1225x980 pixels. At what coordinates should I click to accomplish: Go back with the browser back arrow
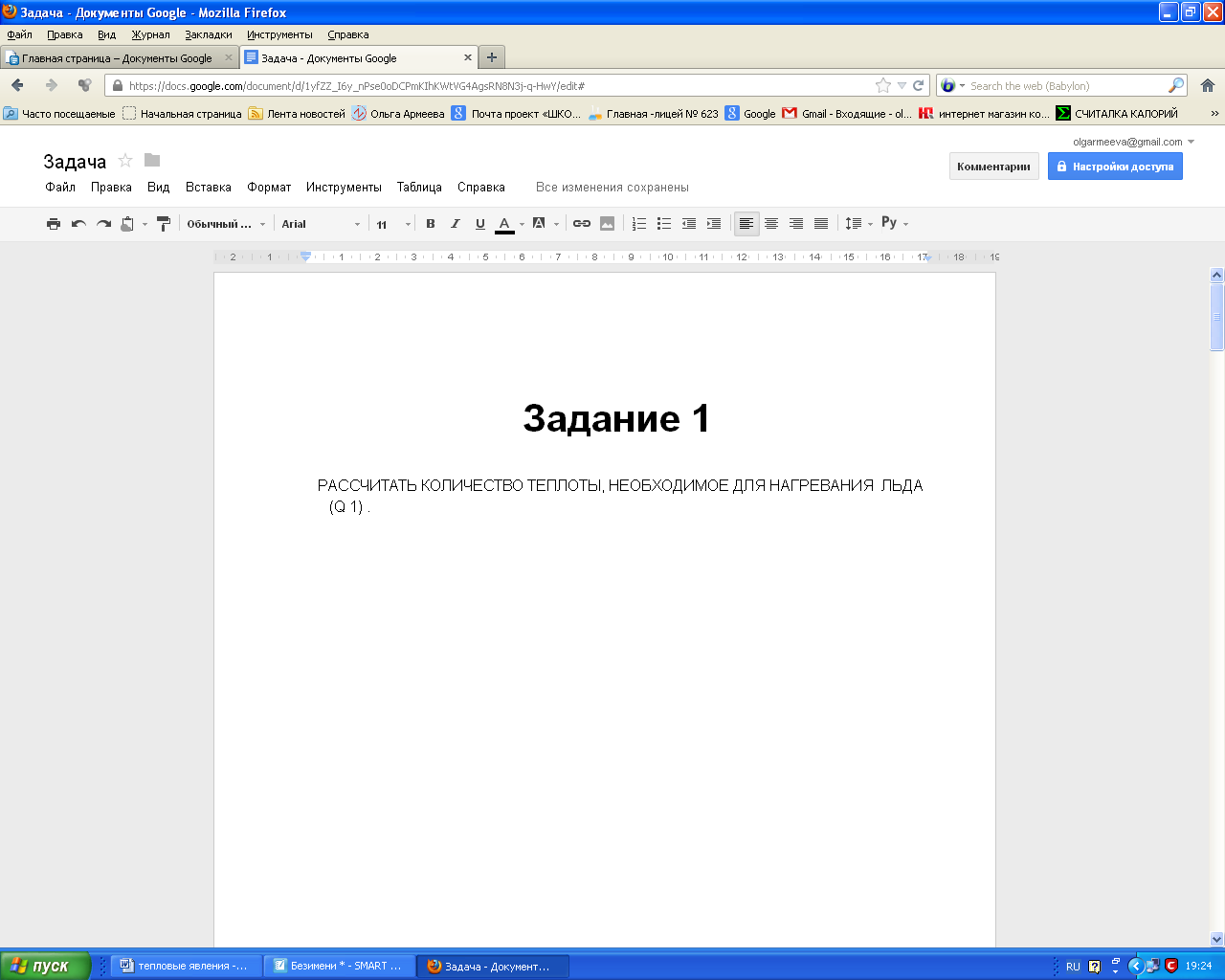pos(17,85)
